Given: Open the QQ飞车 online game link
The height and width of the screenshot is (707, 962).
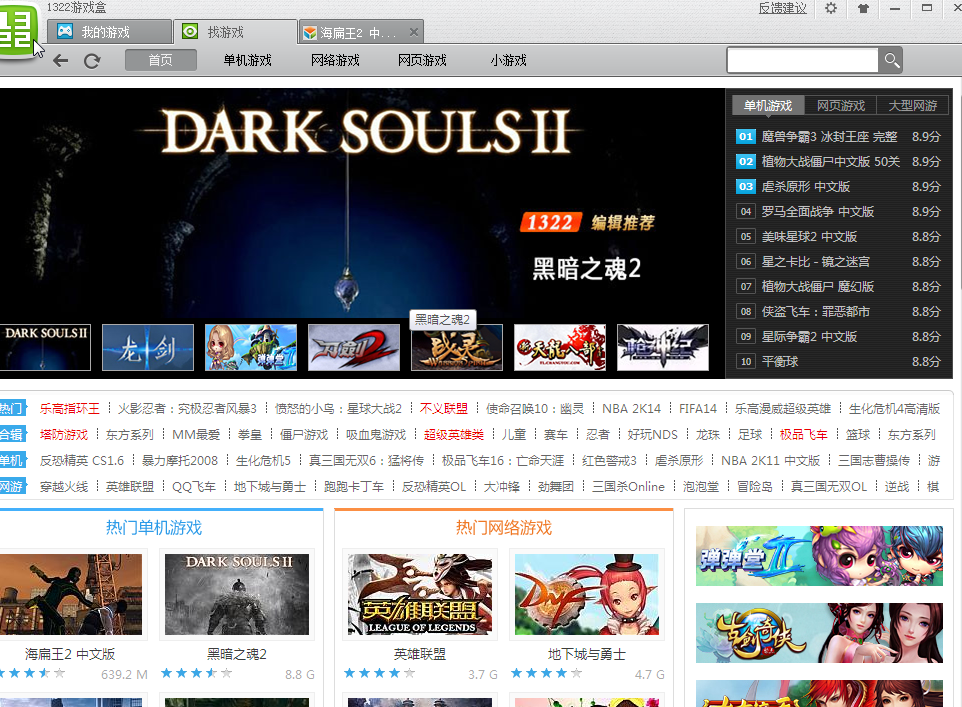Looking at the screenshot, I should coord(194,487).
